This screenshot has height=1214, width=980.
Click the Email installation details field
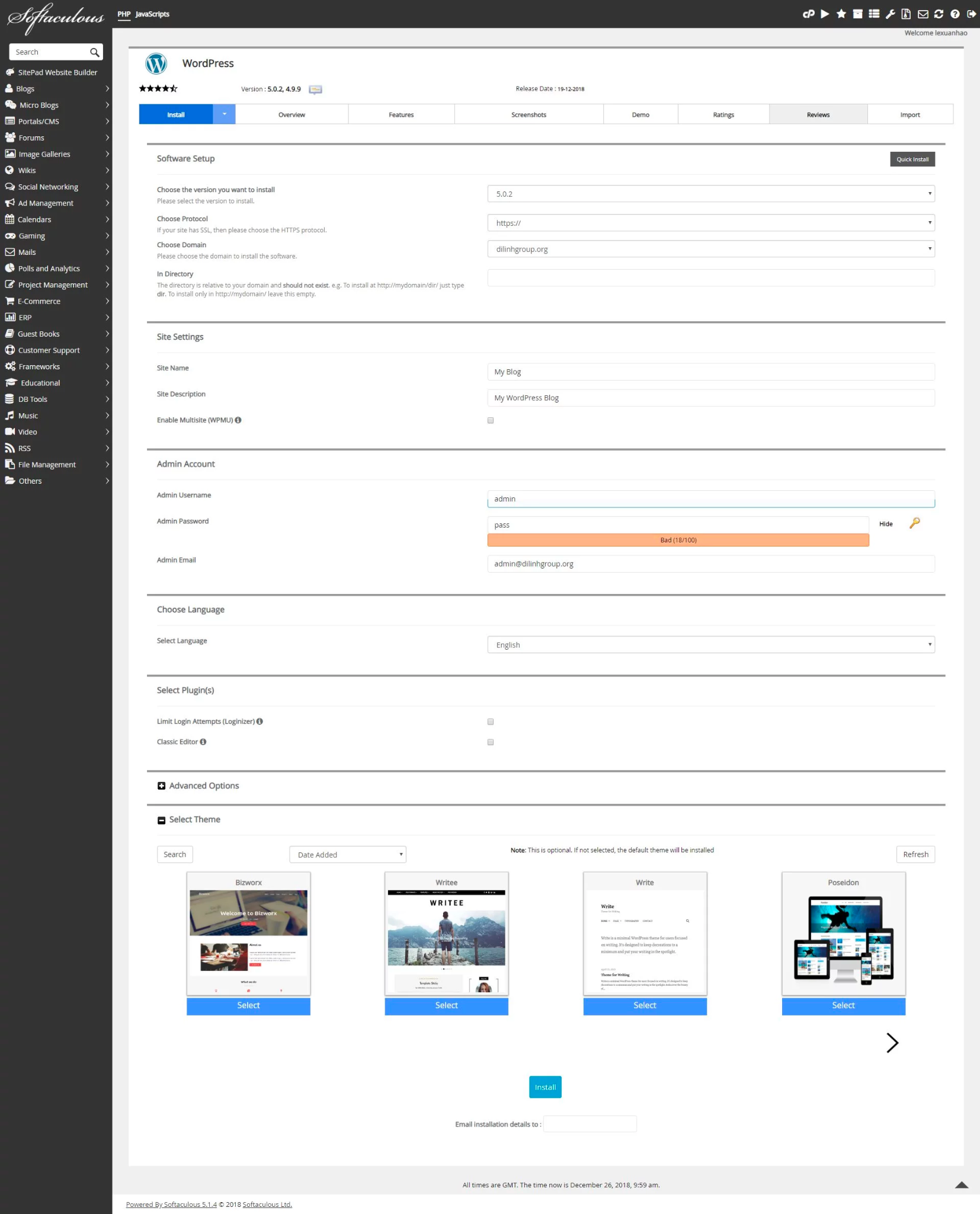(590, 1124)
